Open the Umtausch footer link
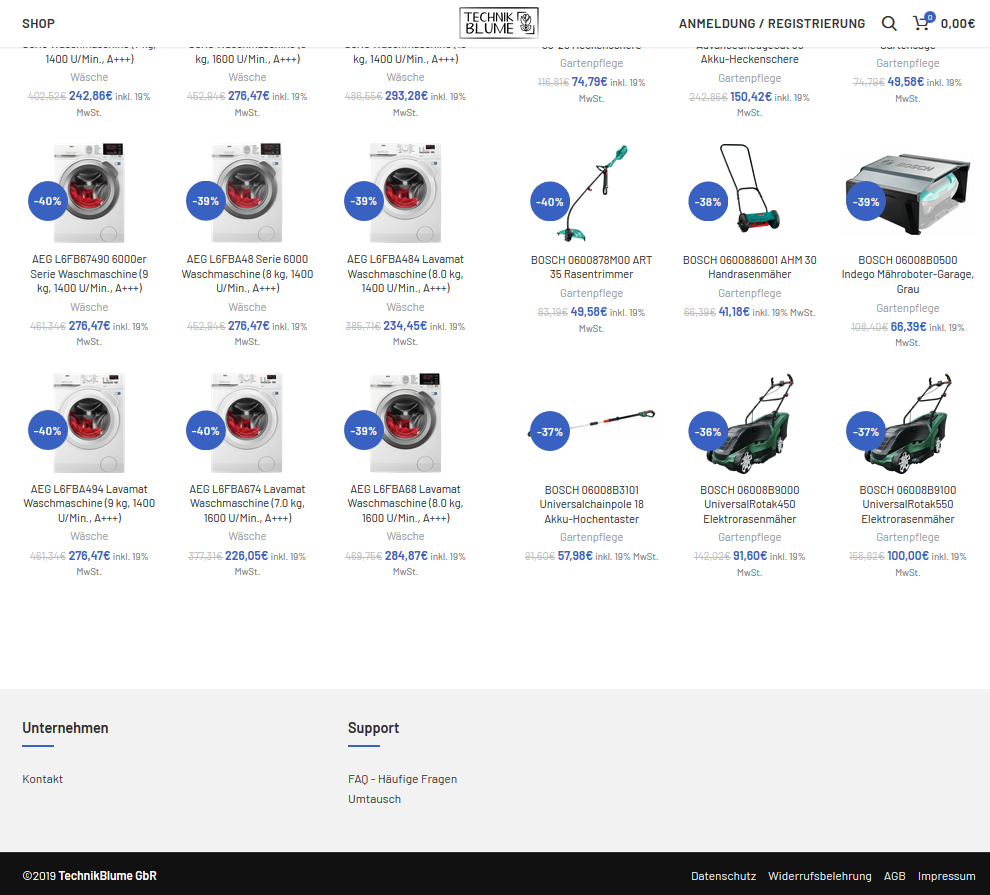Screen dimensions: 990x895 (374, 799)
